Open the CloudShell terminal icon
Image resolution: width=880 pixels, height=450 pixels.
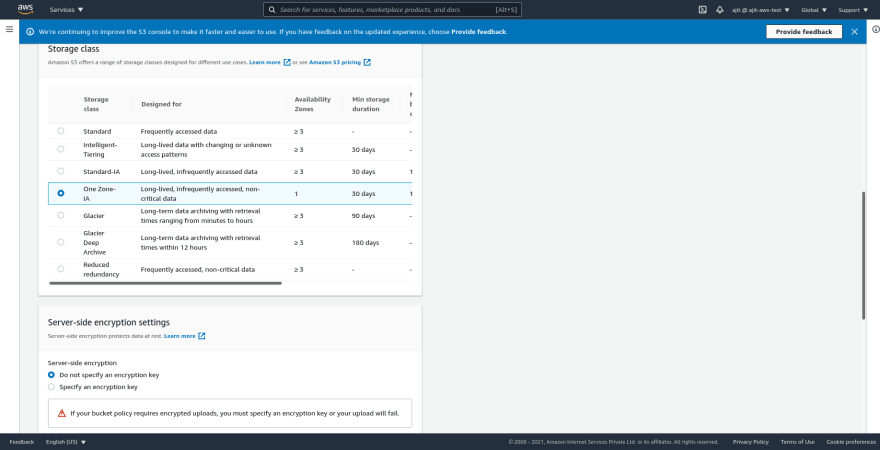click(x=702, y=10)
